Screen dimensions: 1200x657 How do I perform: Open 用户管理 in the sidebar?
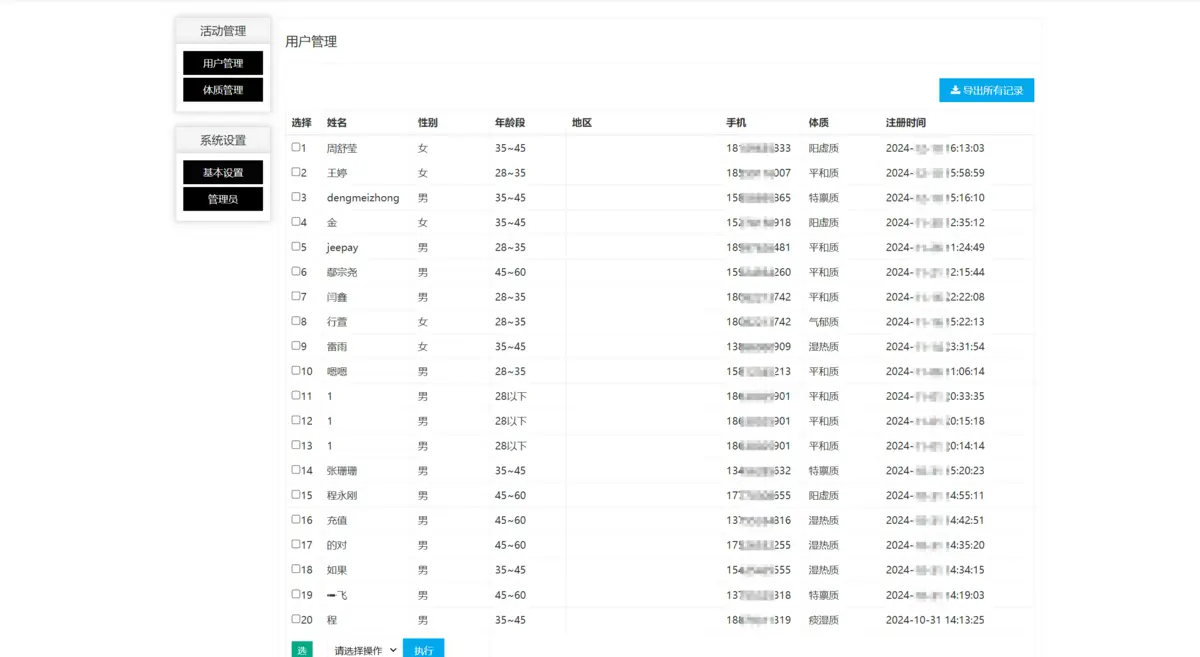(223, 63)
